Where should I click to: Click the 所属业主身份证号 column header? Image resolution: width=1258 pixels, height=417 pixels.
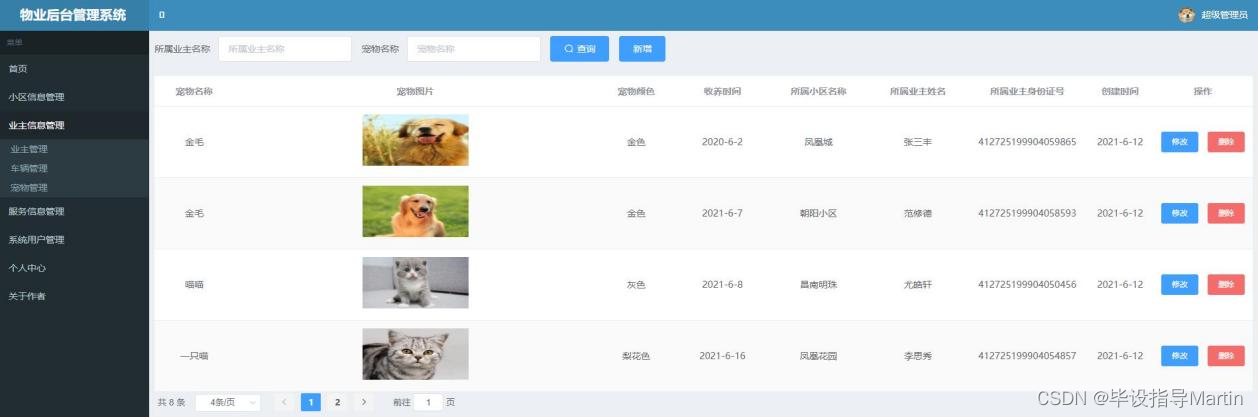[1027, 91]
